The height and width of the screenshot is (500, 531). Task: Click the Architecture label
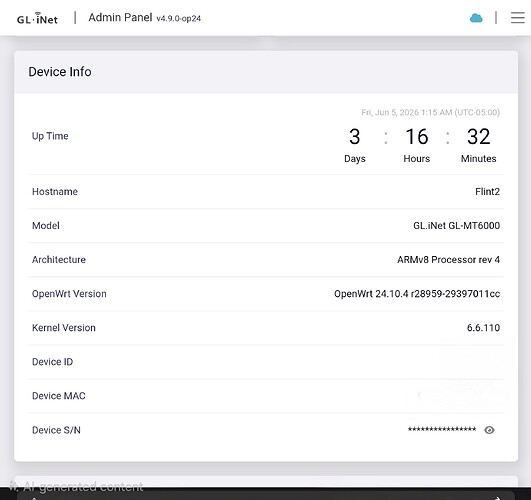(59, 259)
